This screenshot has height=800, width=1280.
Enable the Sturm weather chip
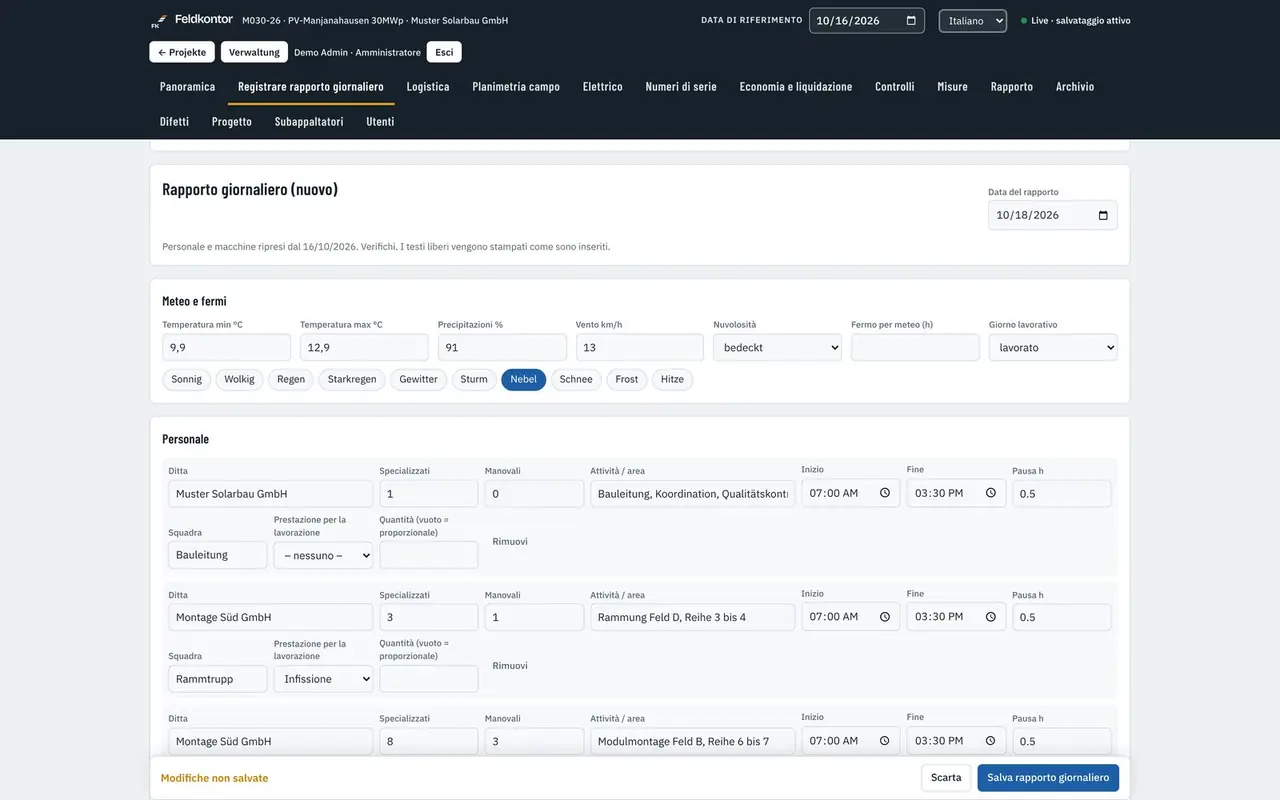coord(474,380)
